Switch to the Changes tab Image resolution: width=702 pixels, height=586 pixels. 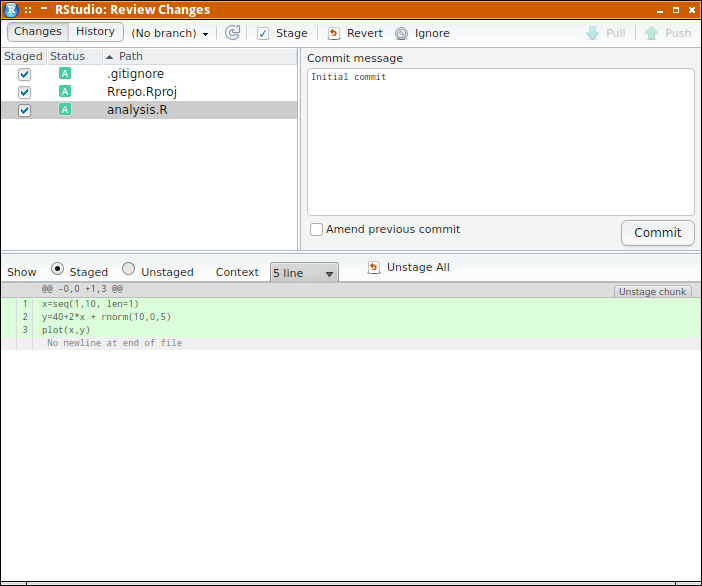[x=38, y=32]
